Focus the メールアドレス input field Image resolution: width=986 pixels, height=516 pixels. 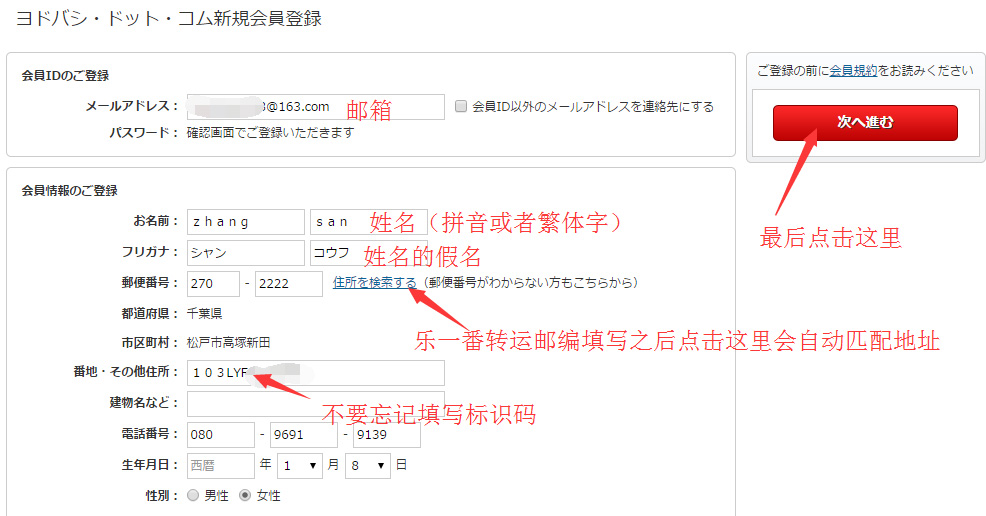[316, 107]
